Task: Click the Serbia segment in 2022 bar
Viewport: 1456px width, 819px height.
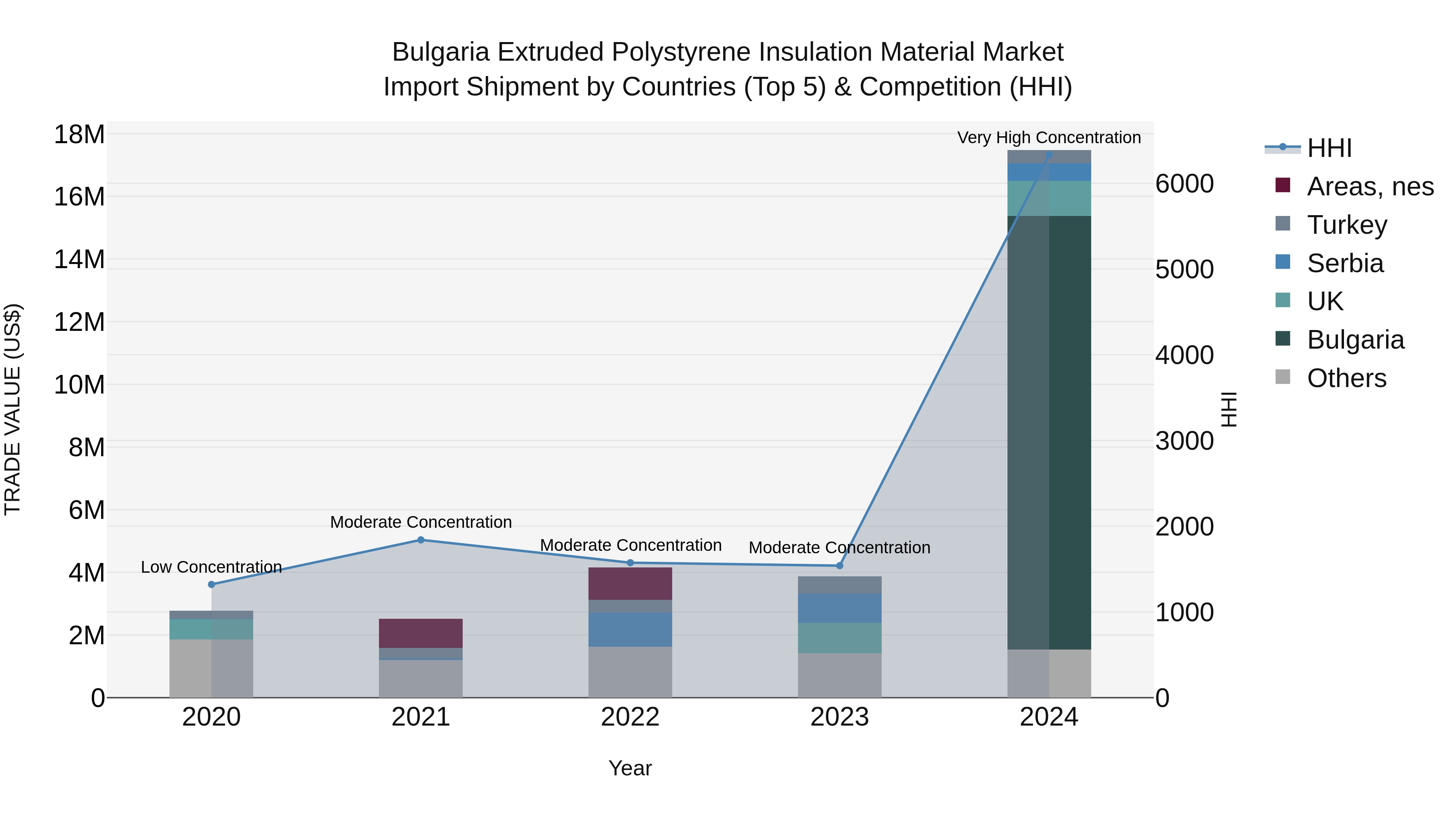Action: (x=630, y=630)
